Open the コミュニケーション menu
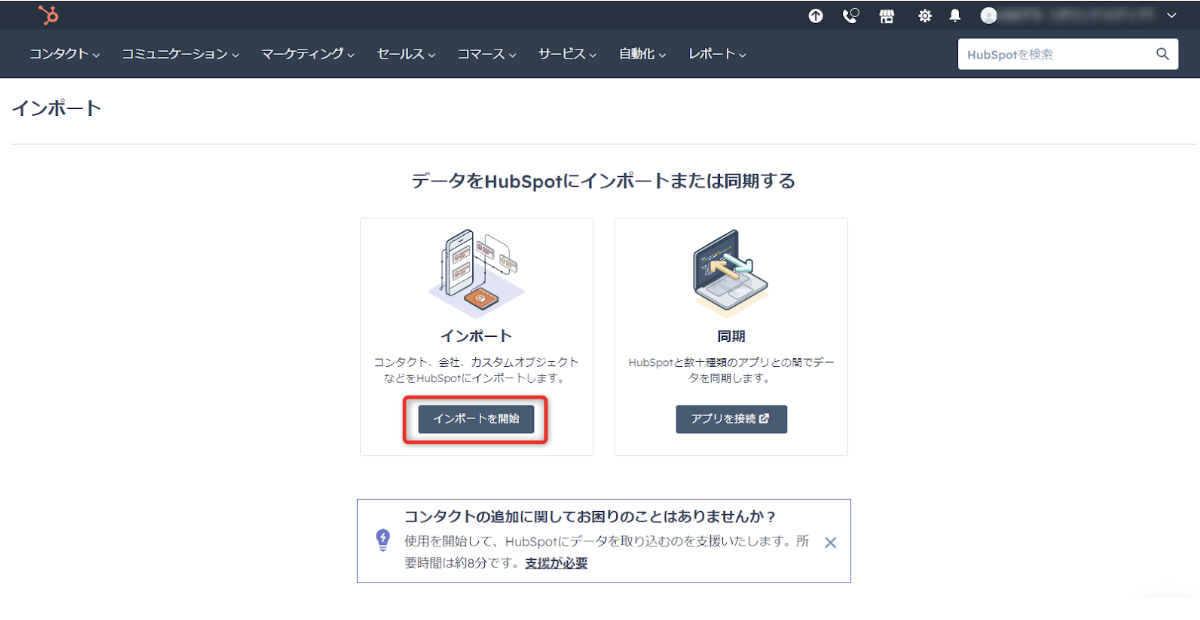Screen dimensions: 1200x620 181,54
